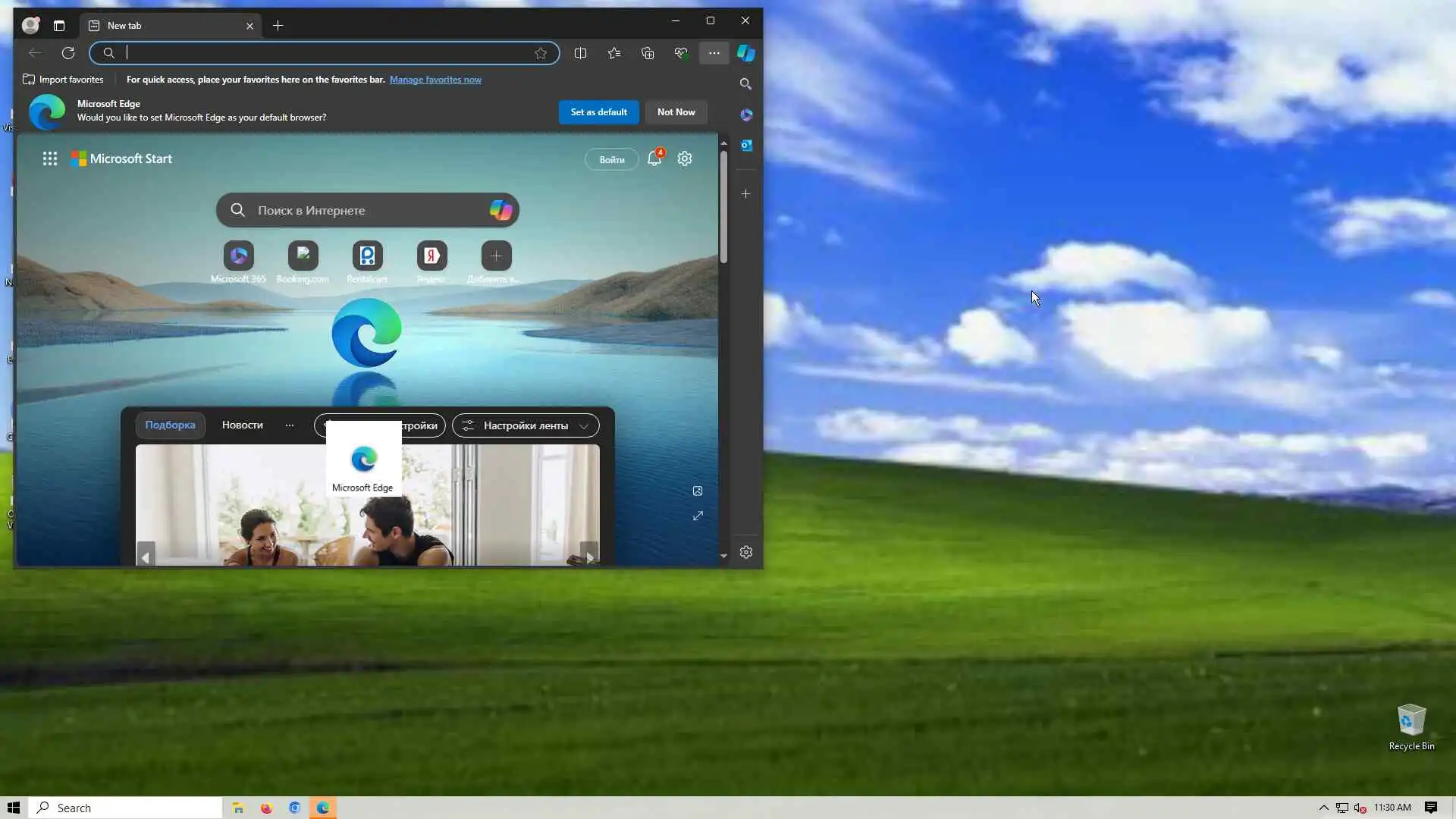This screenshot has width=1456, height=819.
Task: Click the page vertical scrollbar thumb
Action: [723, 205]
